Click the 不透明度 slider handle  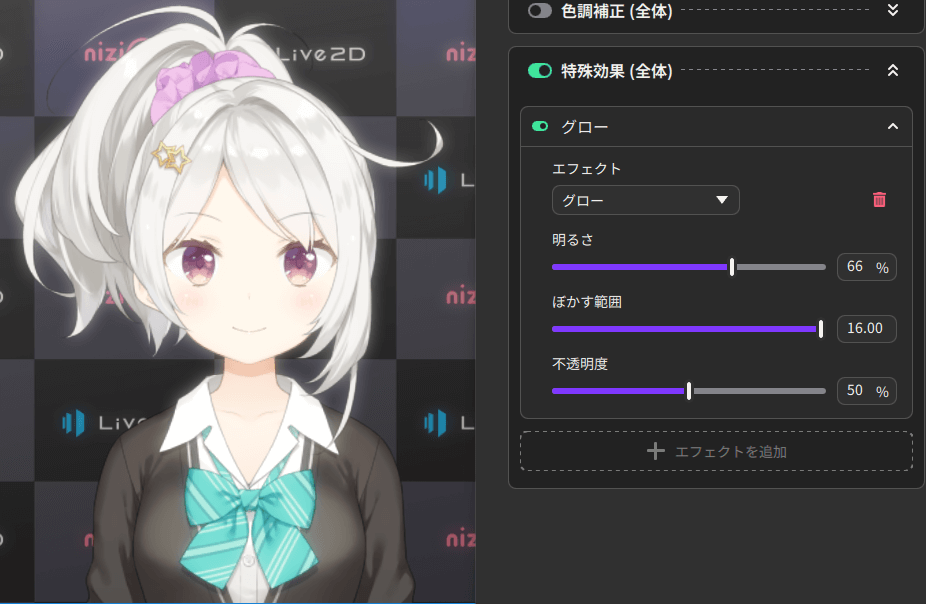[689, 391]
